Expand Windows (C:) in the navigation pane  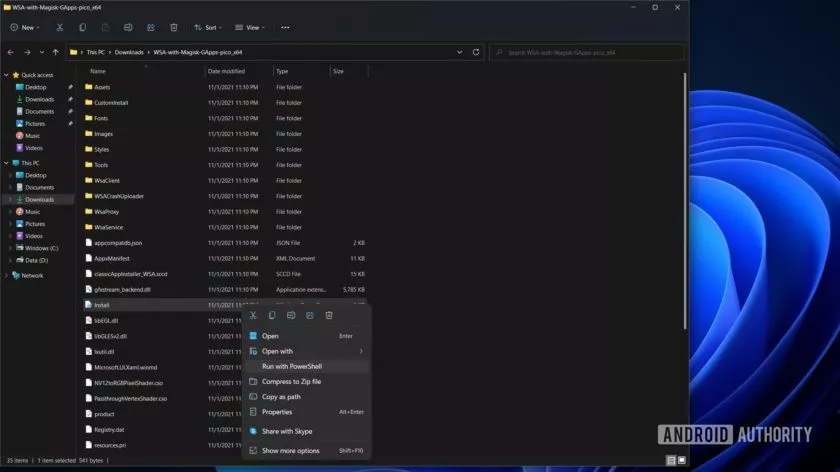[x=11, y=247]
